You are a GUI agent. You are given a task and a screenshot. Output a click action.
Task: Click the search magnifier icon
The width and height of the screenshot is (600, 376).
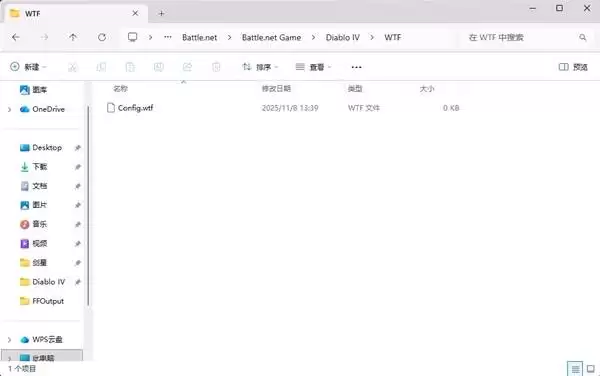(582, 37)
